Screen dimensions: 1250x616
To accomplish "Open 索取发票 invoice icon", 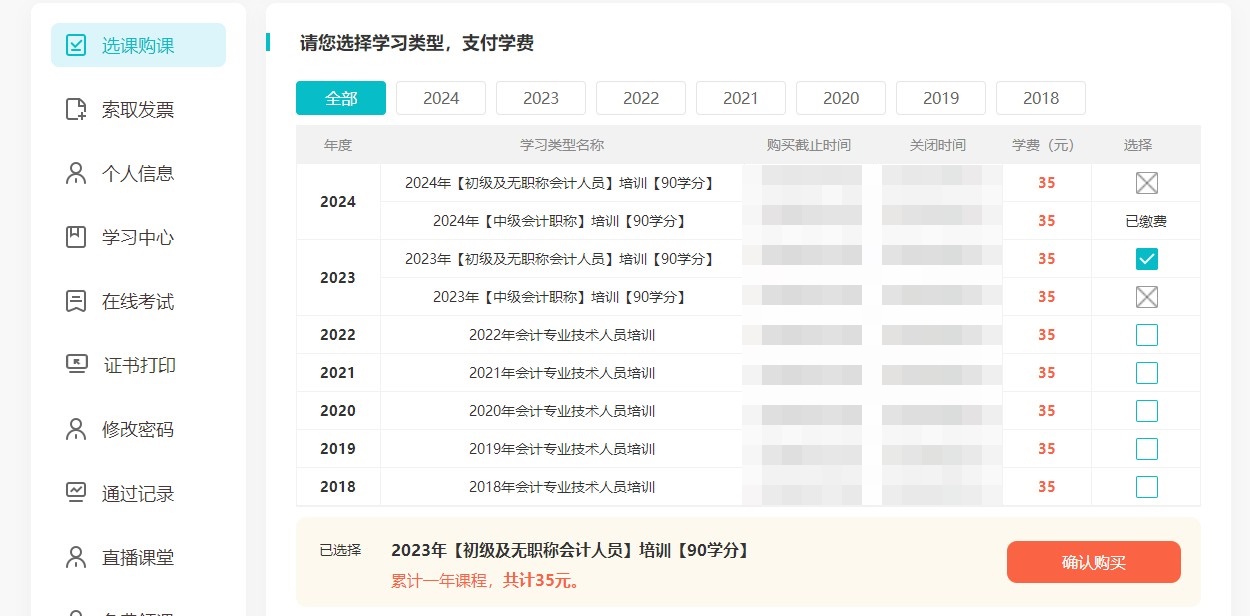I will pos(76,109).
